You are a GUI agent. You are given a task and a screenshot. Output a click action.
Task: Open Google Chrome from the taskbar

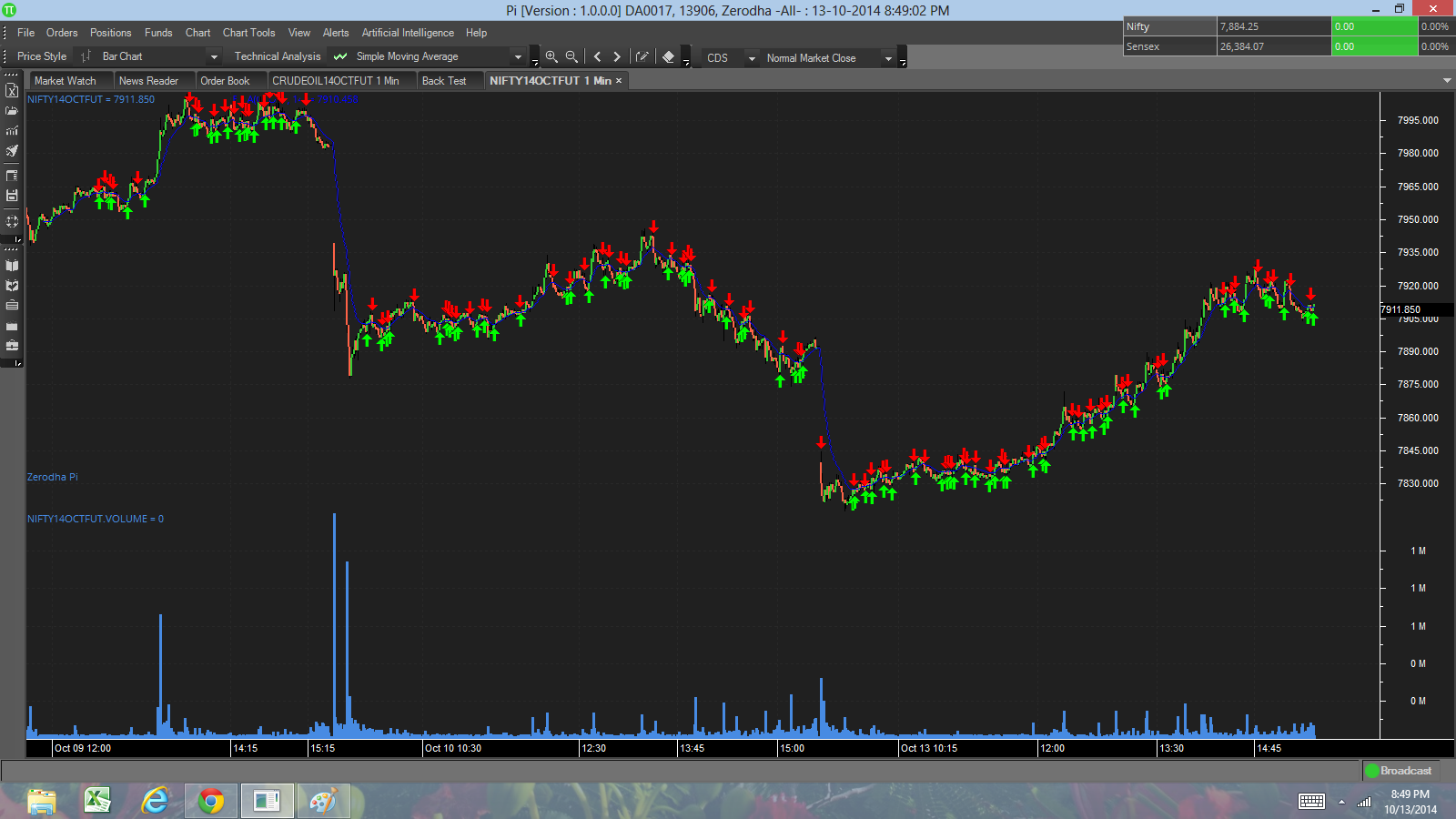point(211,802)
